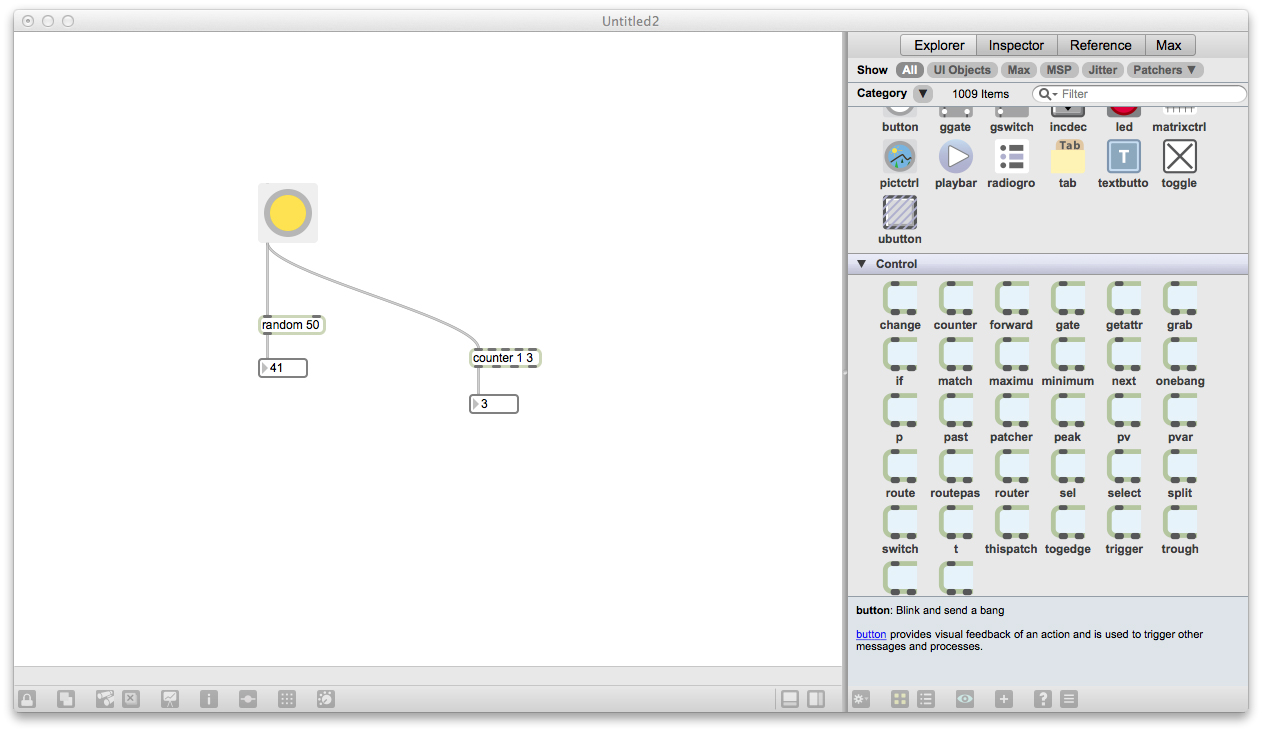Choose the playbar object icon
The height and width of the screenshot is (732, 1262).
coord(955,157)
